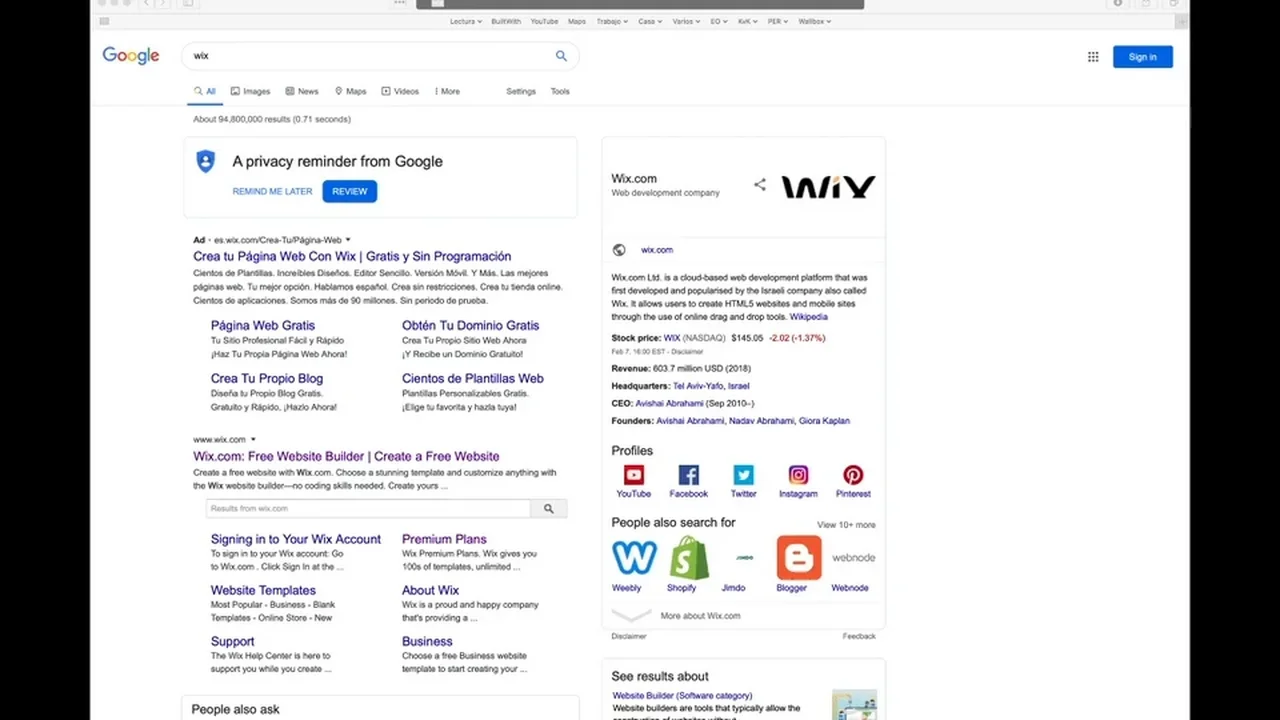Click the Wix logo in the knowledge panel

828,187
